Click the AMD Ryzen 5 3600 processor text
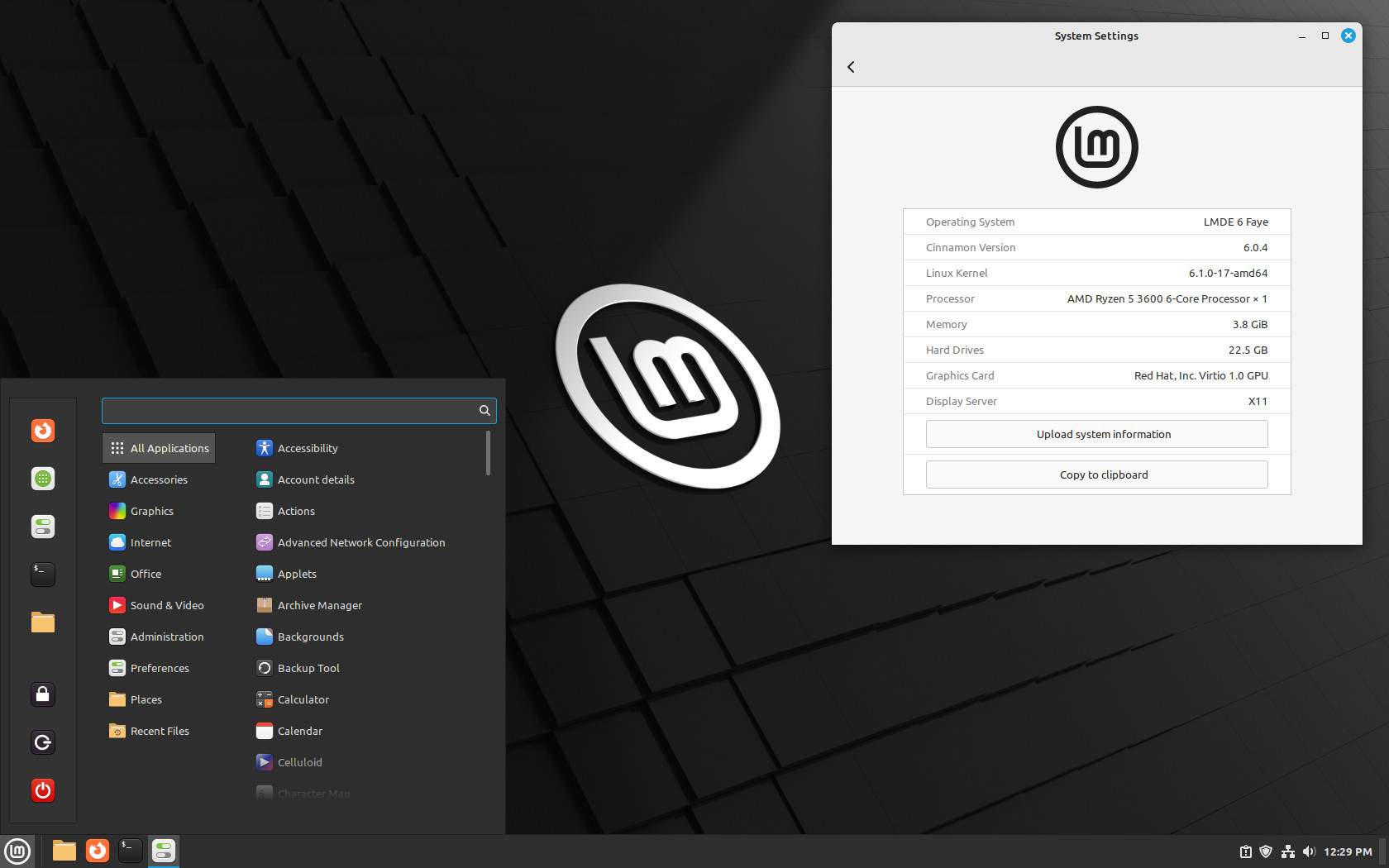Image resolution: width=1389 pixels, height=868 pixels. [1167, 298]
